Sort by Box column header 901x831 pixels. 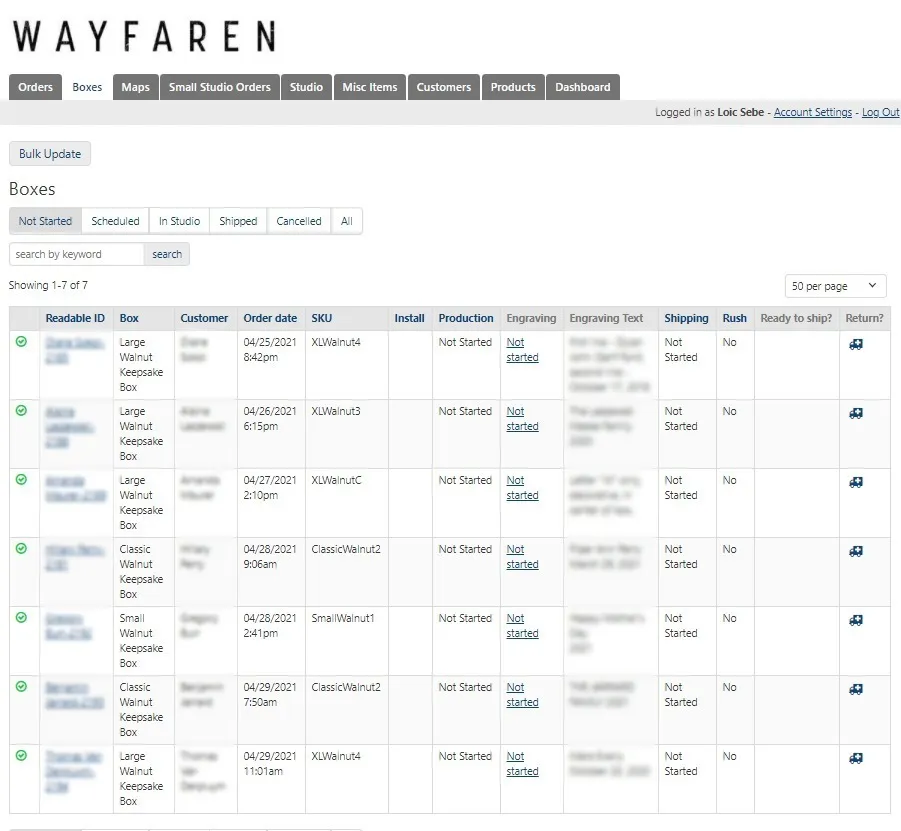[129, 318]
